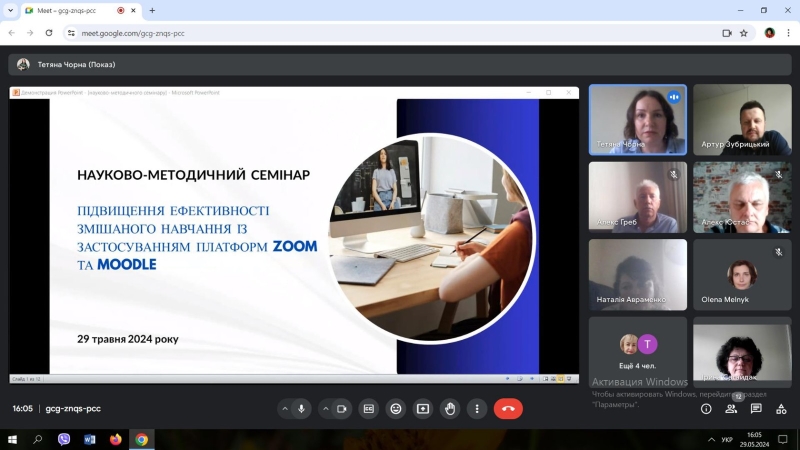
Task: Open activities icon in bottom right
Action: 781,409
